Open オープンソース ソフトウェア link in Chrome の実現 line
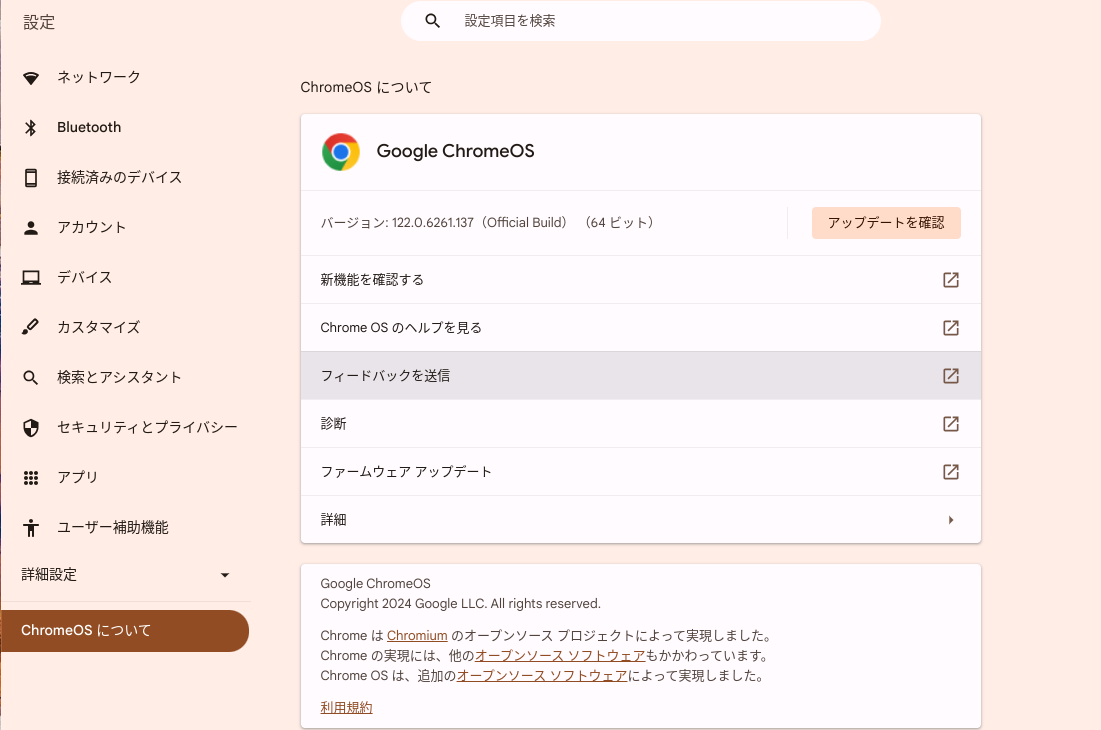 pos(560,656)
